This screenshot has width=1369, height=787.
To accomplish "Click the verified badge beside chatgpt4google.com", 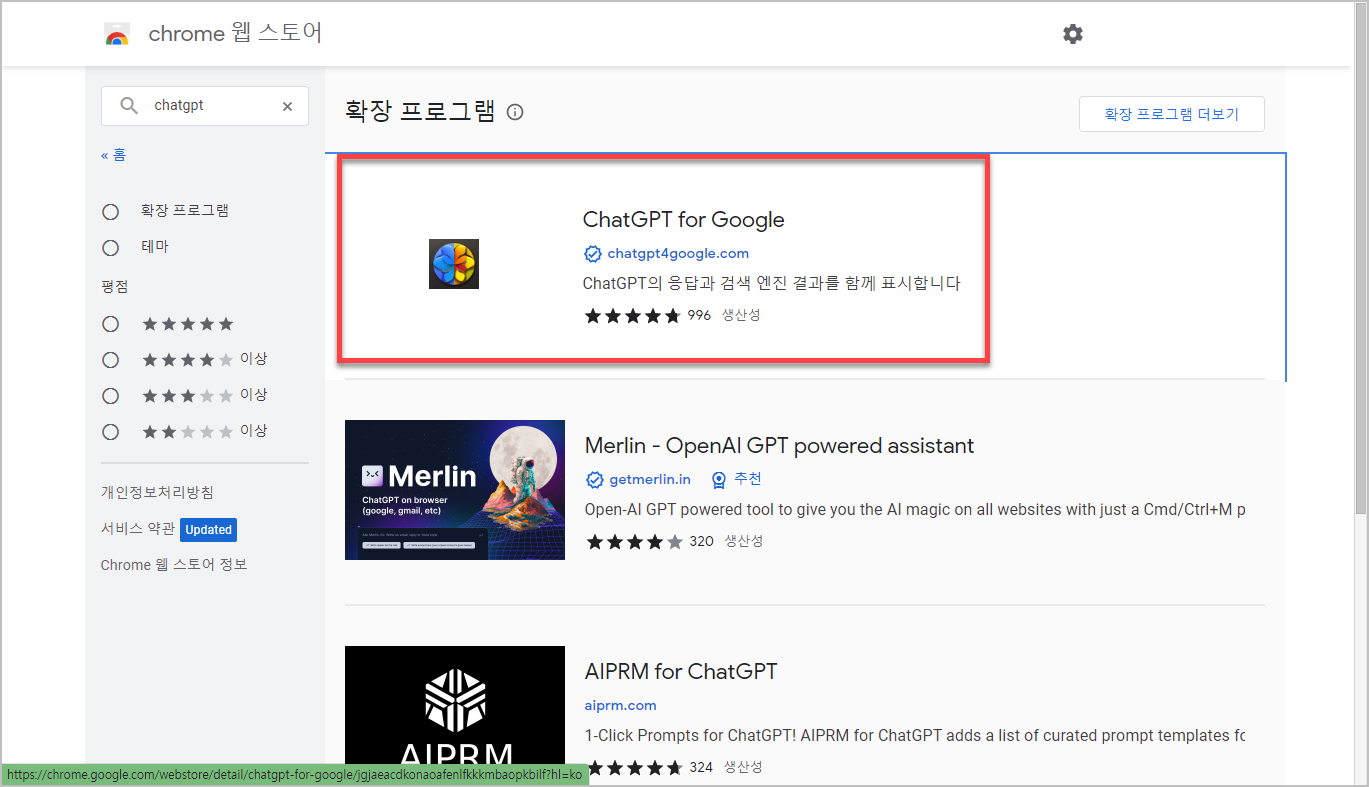I will pyautogui.click(x=592, y=253).
